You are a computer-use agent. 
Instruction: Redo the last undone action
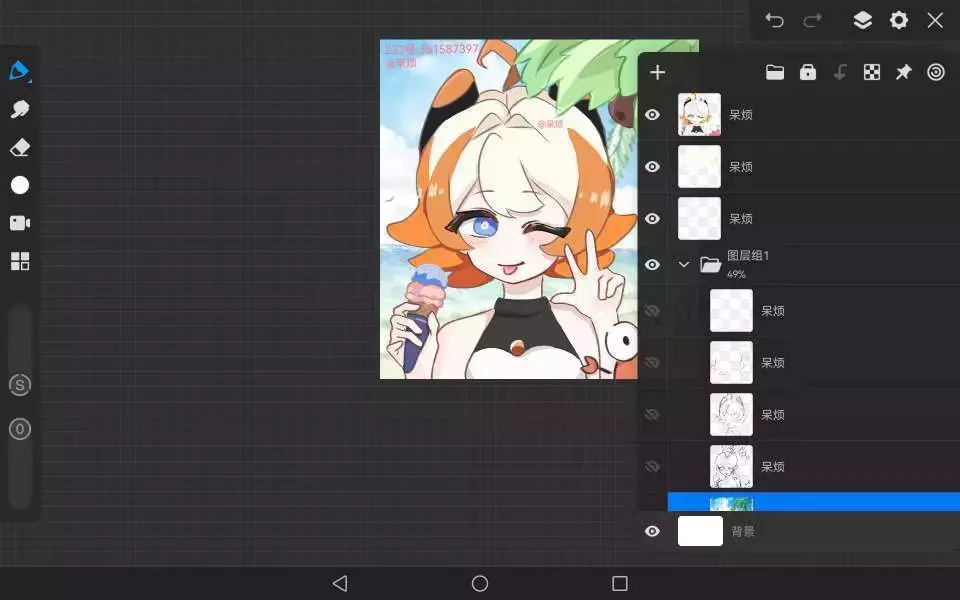812,20
